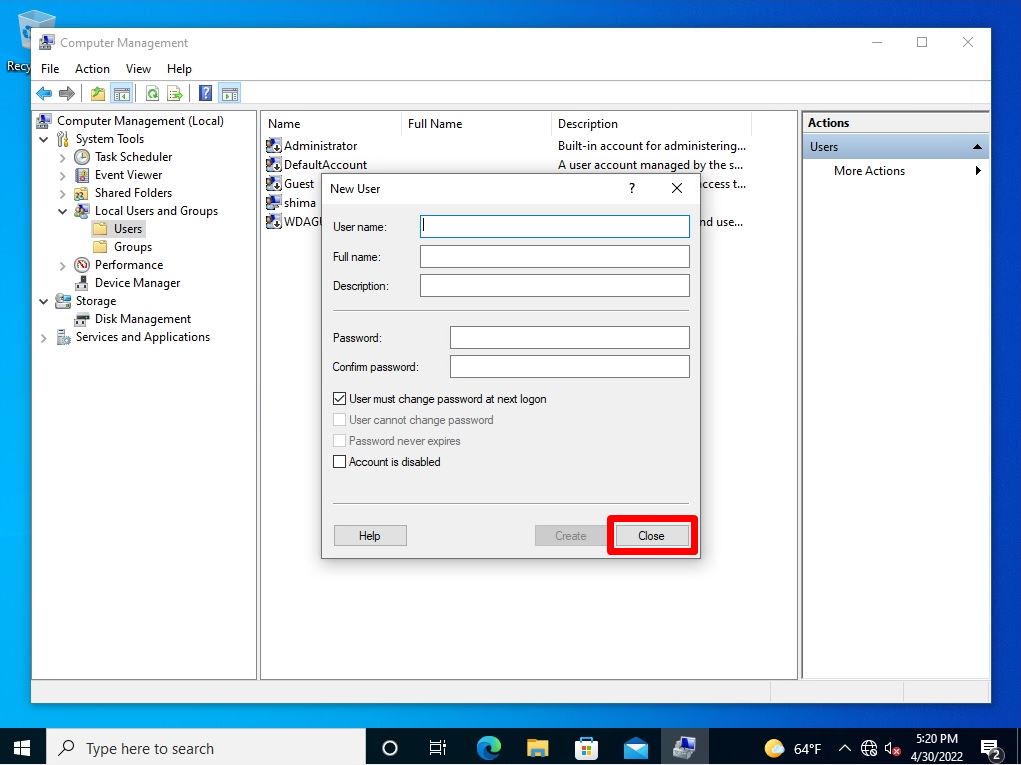Click the Type here to search box

click(206, 747)
